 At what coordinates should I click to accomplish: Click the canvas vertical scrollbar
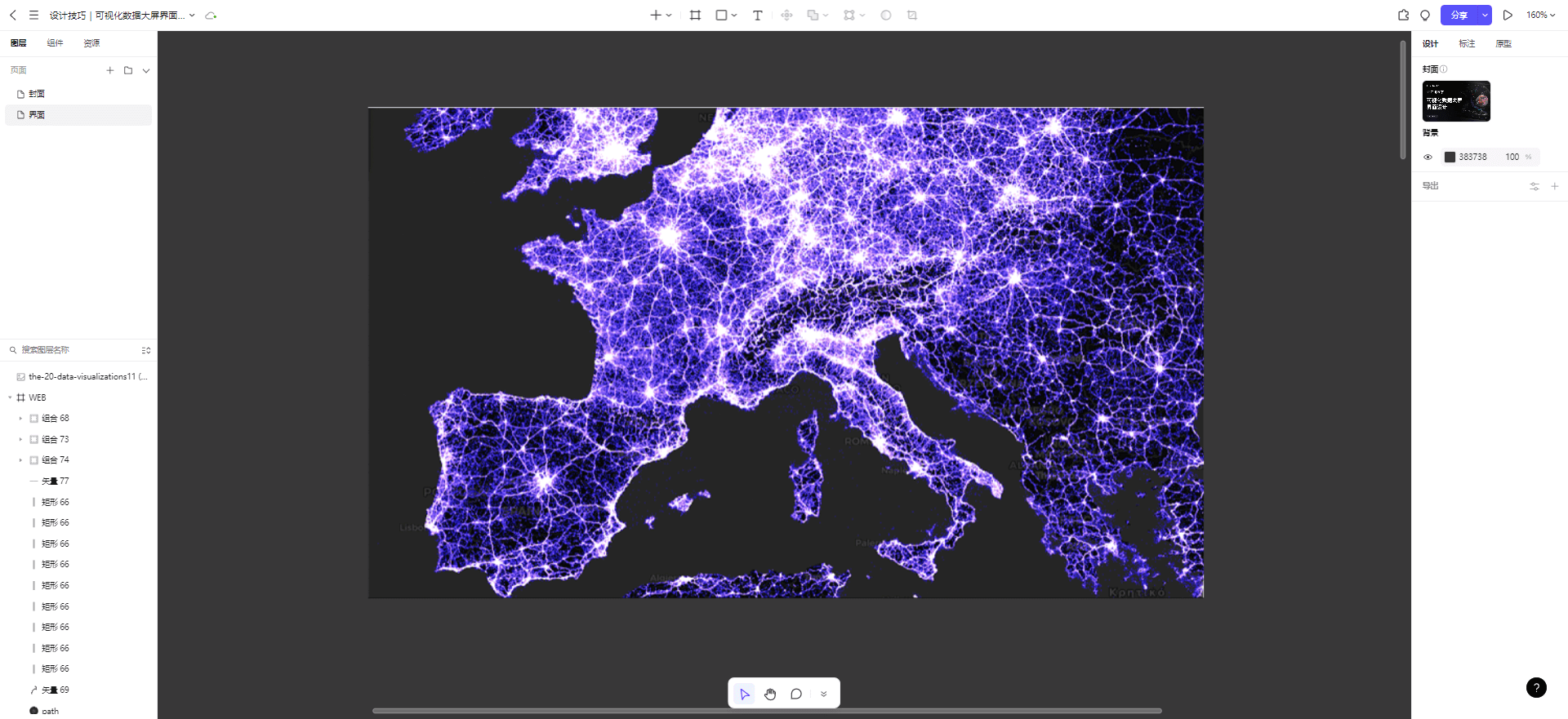tap(1403, 100)
